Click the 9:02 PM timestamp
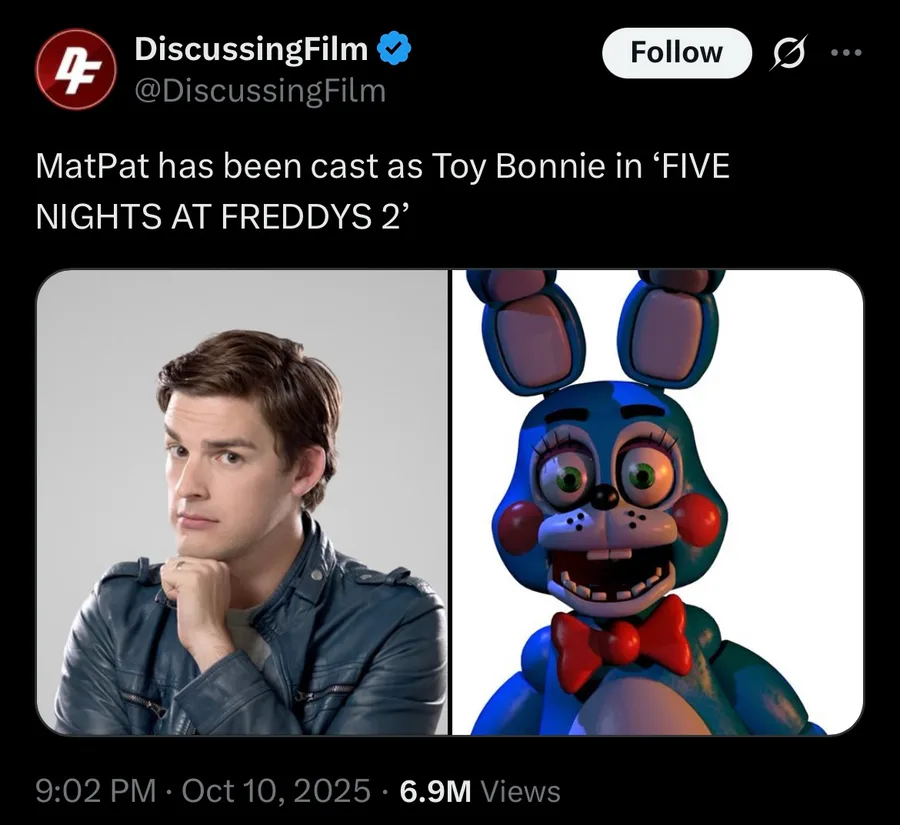The height and width of the screenshot is (825, 900). [x=94, y=791]
